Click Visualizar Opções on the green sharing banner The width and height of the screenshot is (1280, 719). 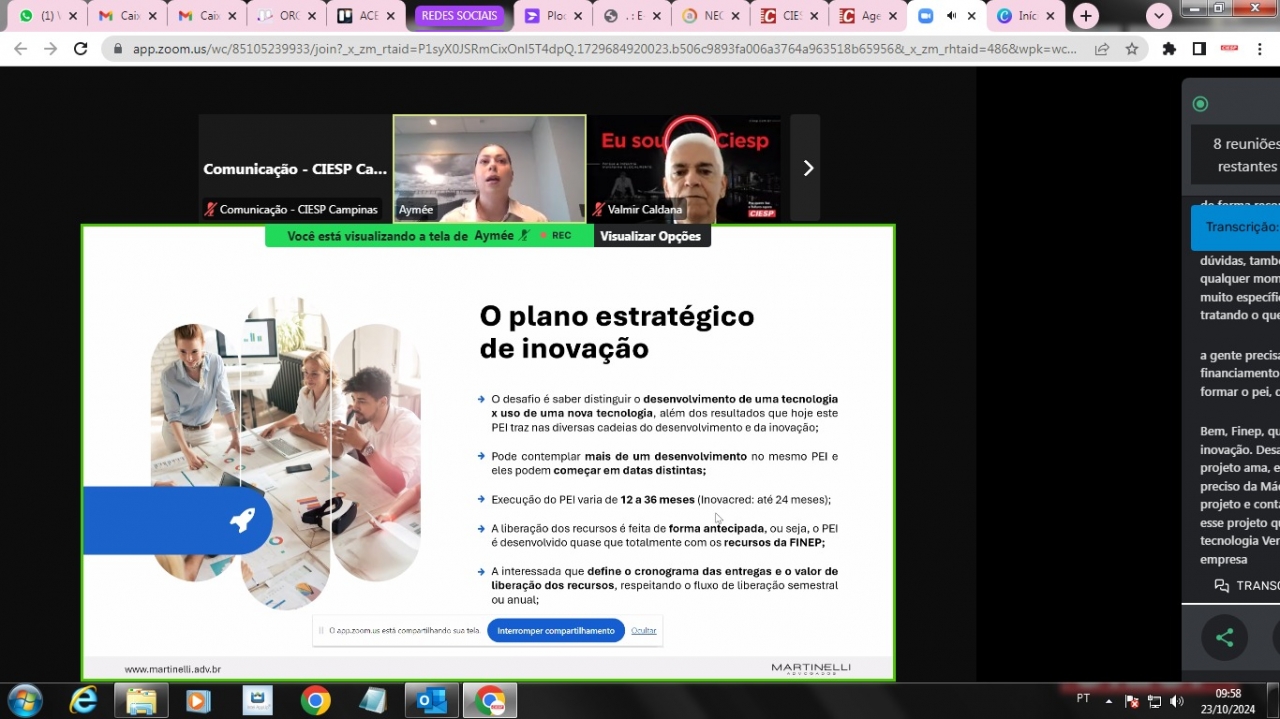[x=651, y=235]
